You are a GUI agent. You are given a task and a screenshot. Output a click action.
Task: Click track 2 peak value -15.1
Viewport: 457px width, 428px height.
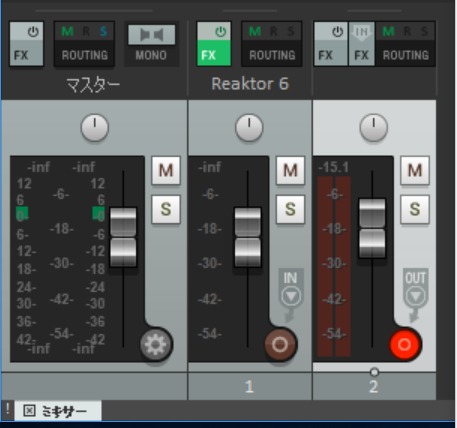pos(333,167)
